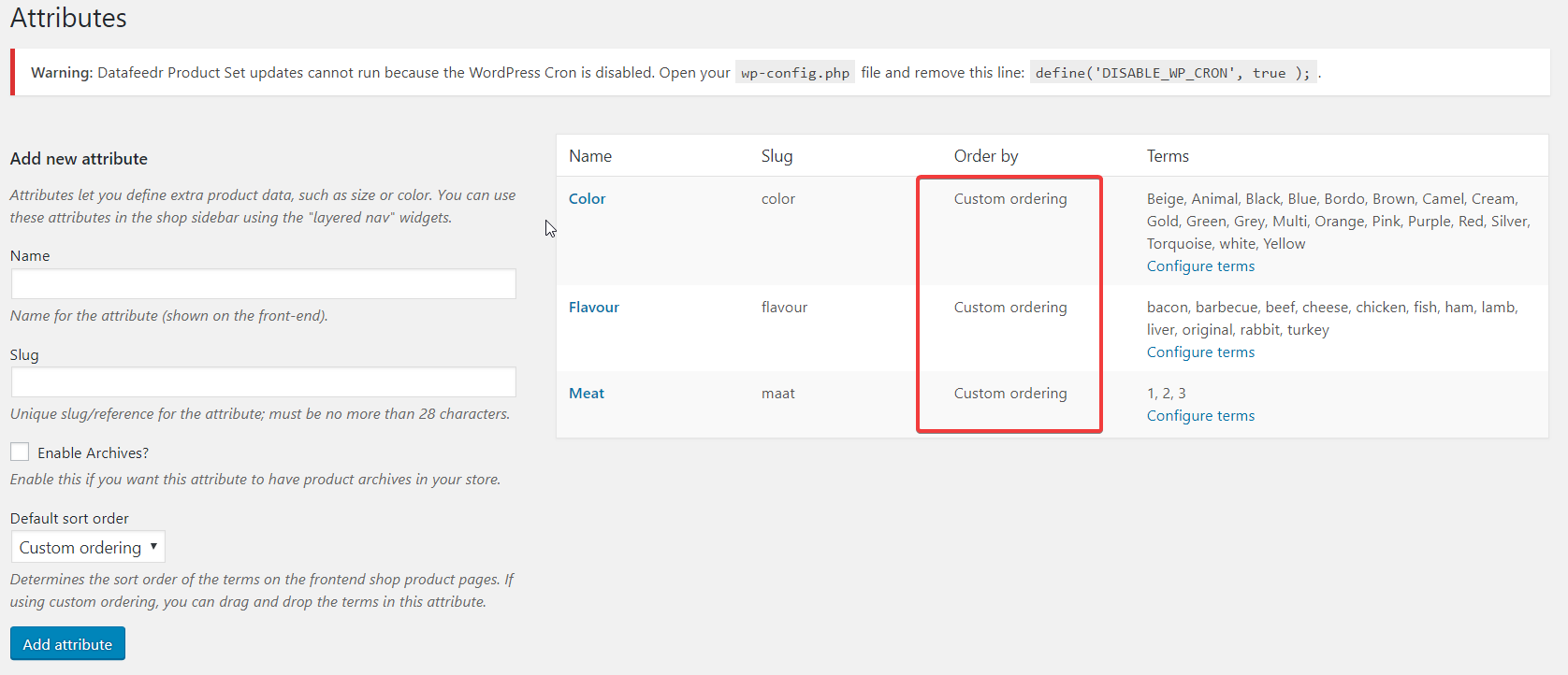Click the terms list '1, 2, 3'
Viewport: 1568px width, 675px height.
click(1167, 394)
